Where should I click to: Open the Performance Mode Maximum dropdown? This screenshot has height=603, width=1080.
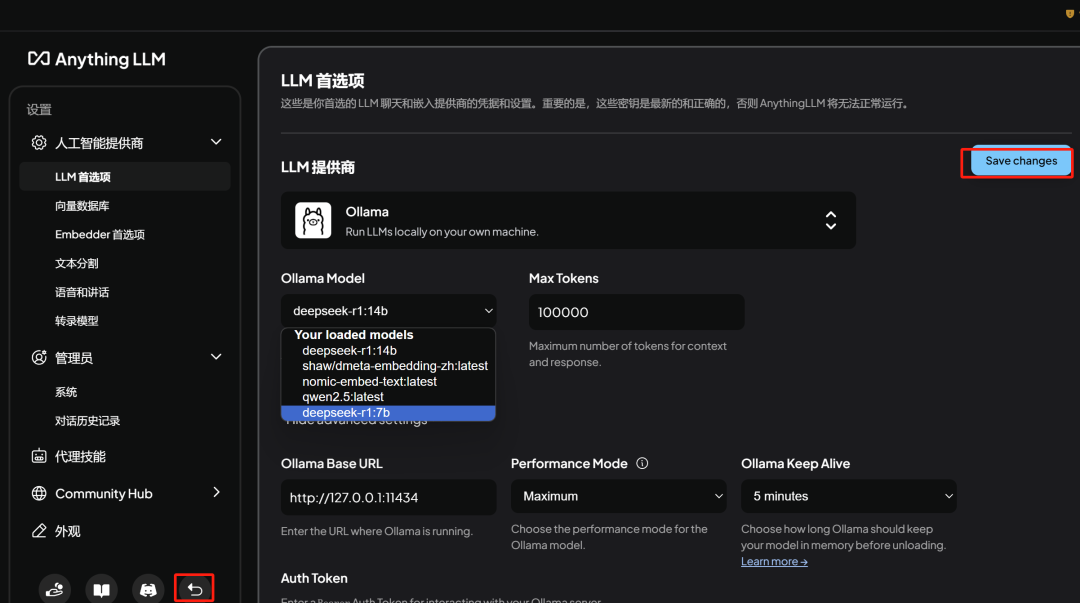click(619, 496)
